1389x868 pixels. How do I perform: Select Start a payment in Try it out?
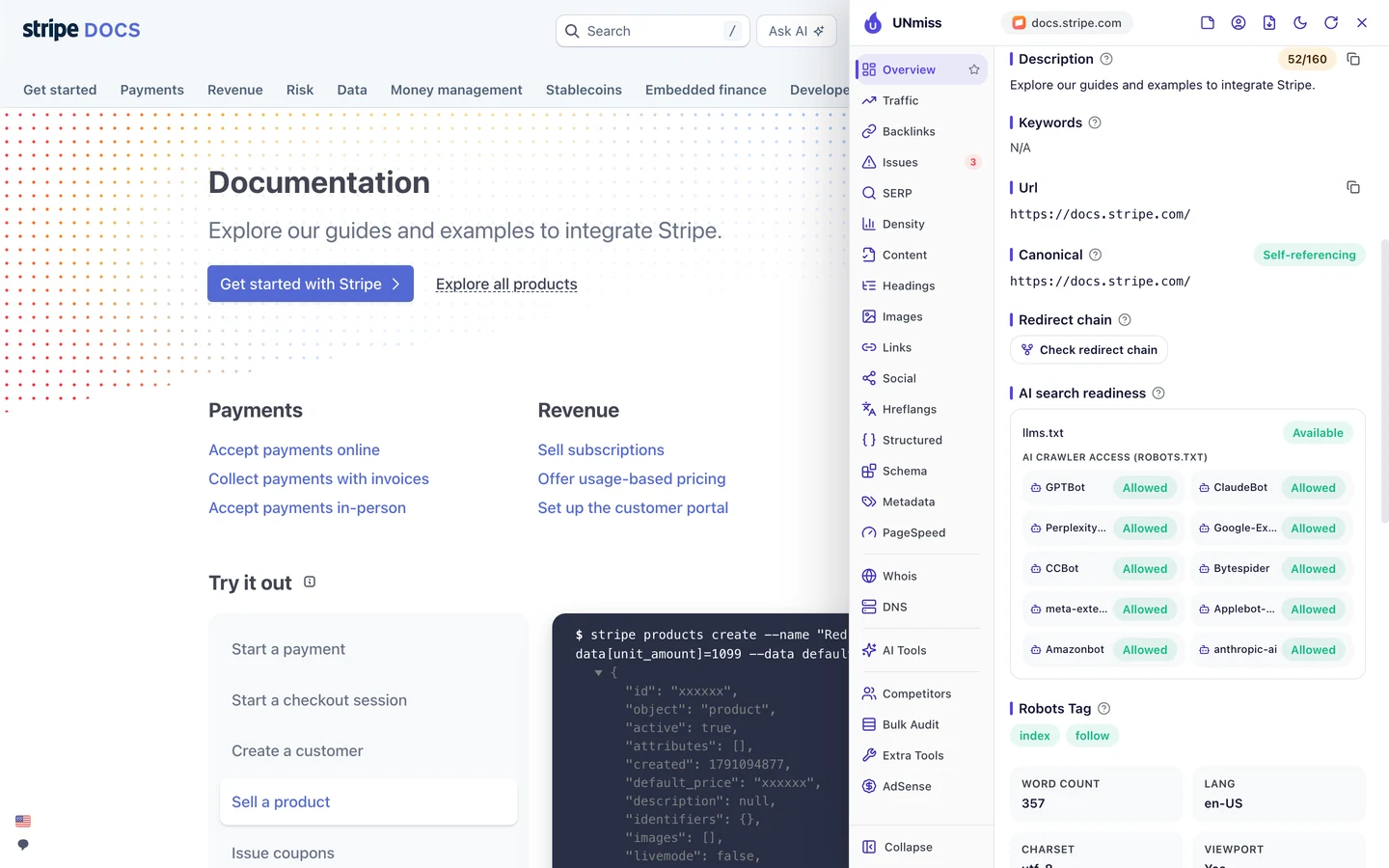[x=368, y=649]
